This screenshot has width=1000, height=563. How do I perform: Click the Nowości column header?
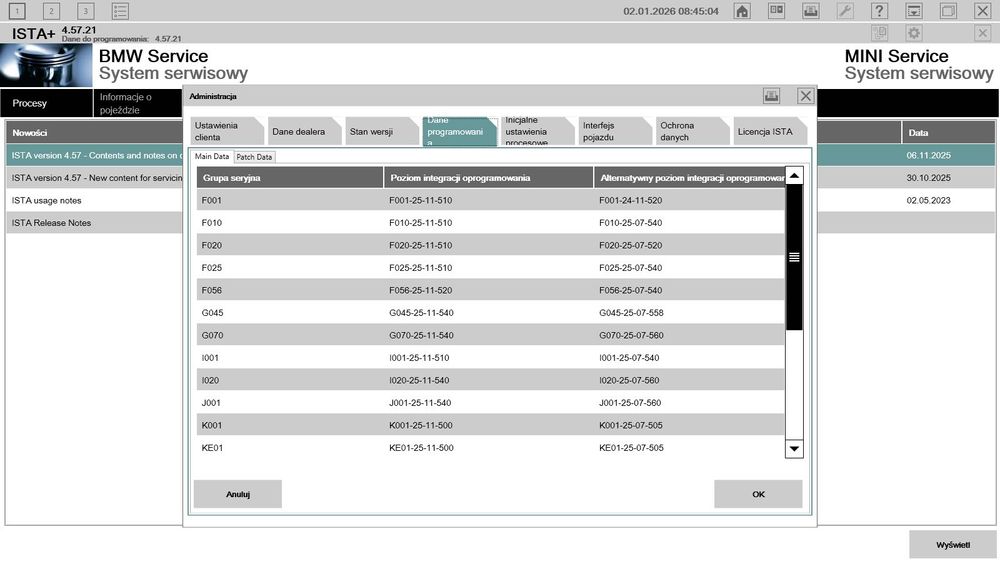[x=94, y=133]
